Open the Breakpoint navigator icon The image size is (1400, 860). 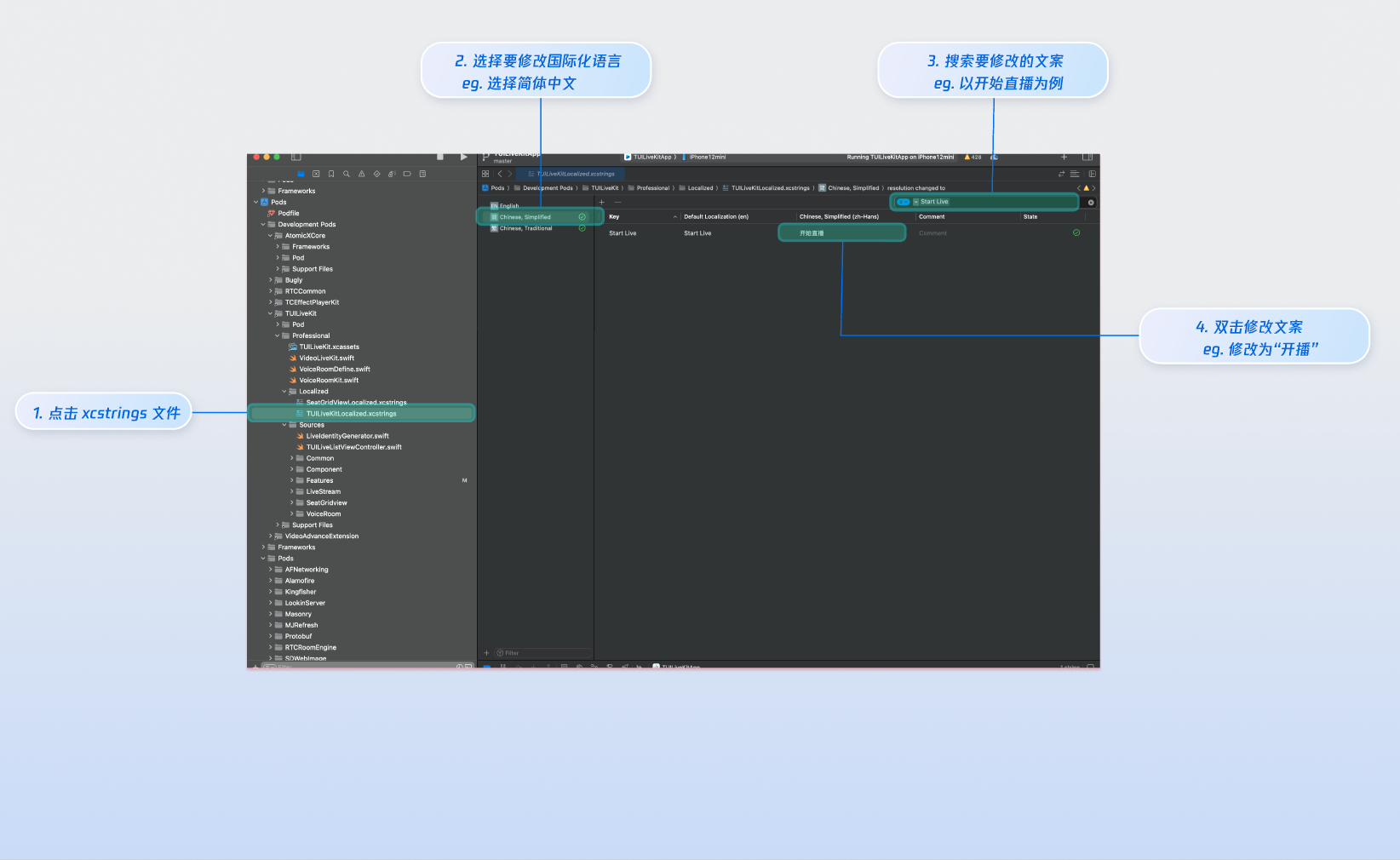coord(407,174)
